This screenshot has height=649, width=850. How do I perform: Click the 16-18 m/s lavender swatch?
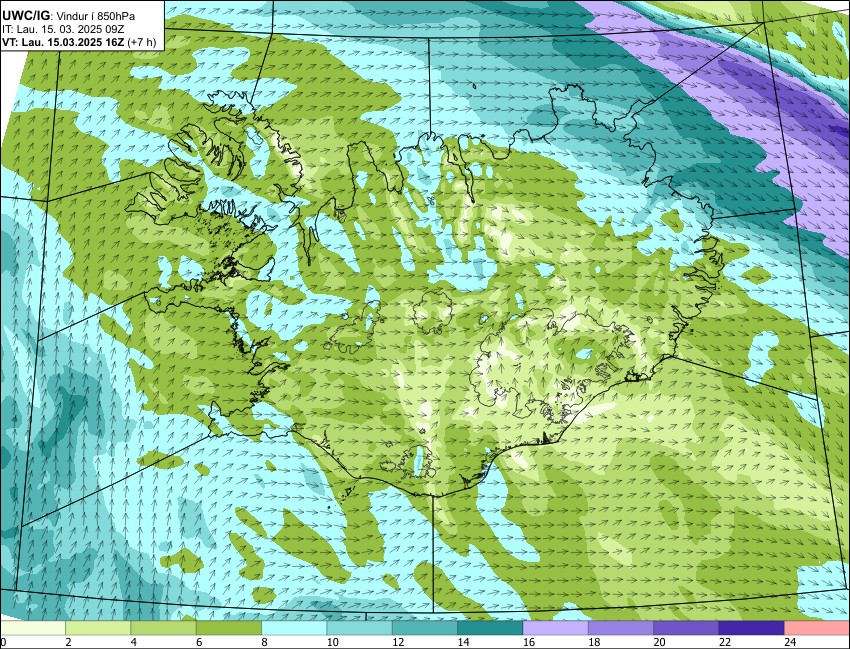[x=556, y=628]
